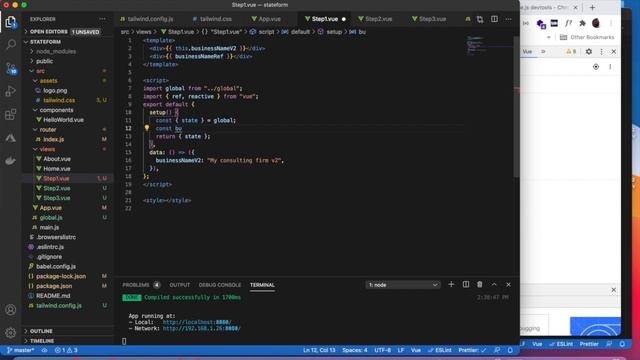Expand the Timeline section
Screen dimensions: 640x360
pos(42,341)
